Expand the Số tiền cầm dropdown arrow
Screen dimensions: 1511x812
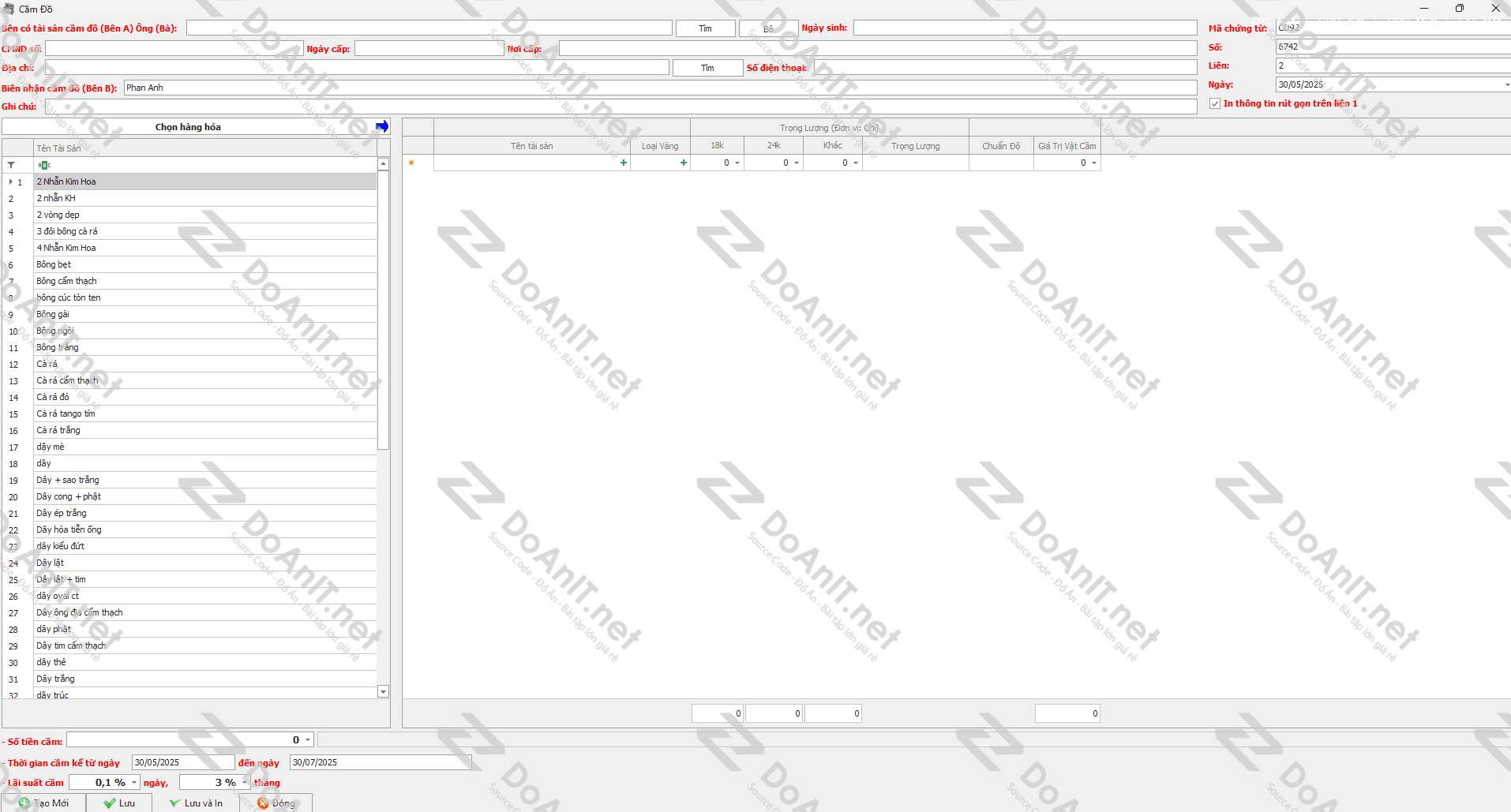[x=308, y=739]
